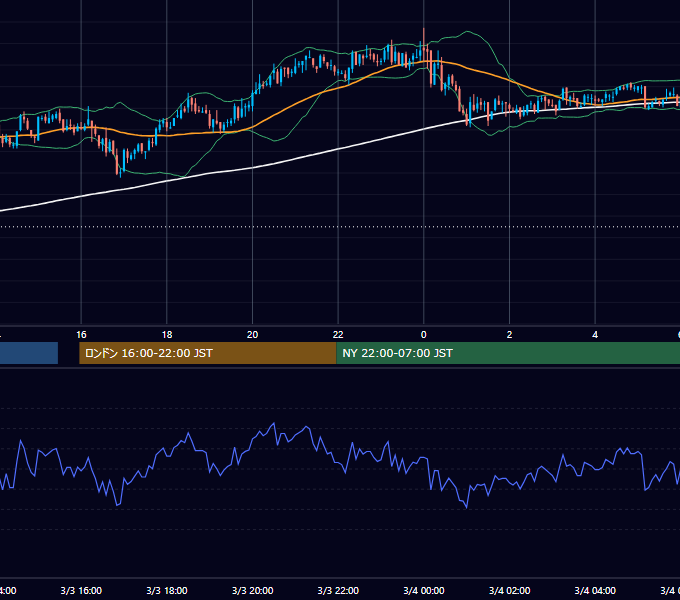680x600 pixels.
Task: Click the NY 22:00-07:00 JST session bar
Action: click(x=508, y=353)
